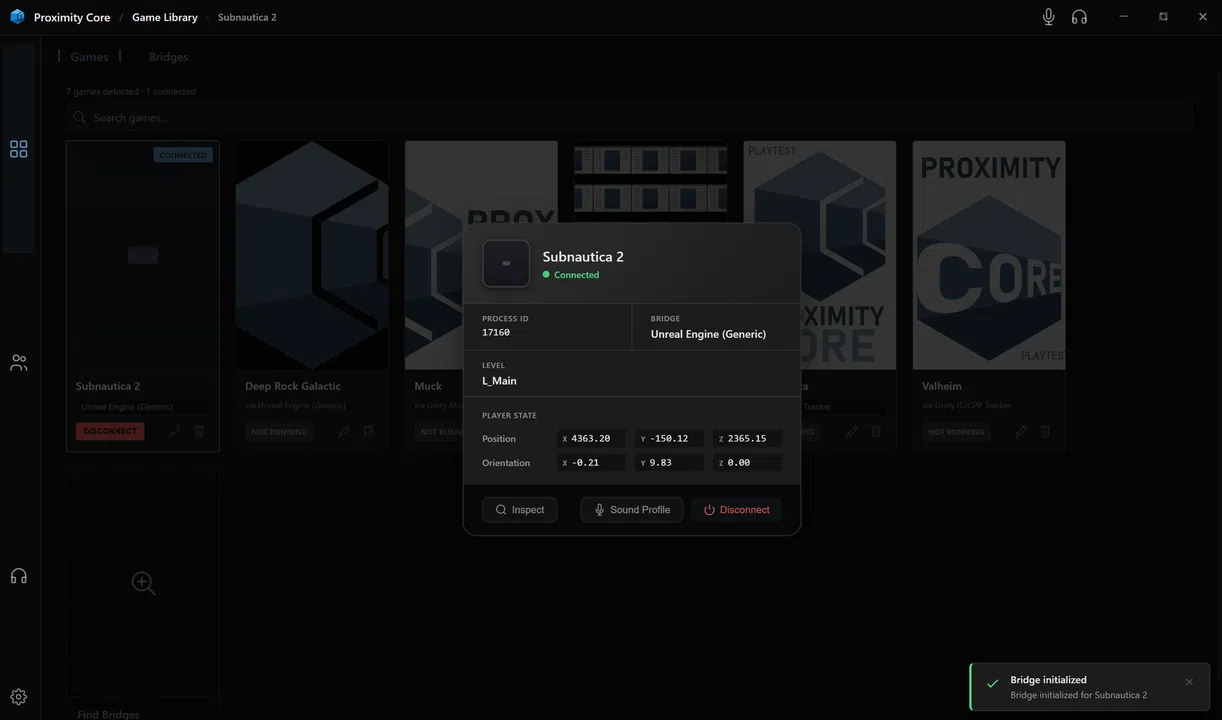Click the search magnifier icon

79,118
